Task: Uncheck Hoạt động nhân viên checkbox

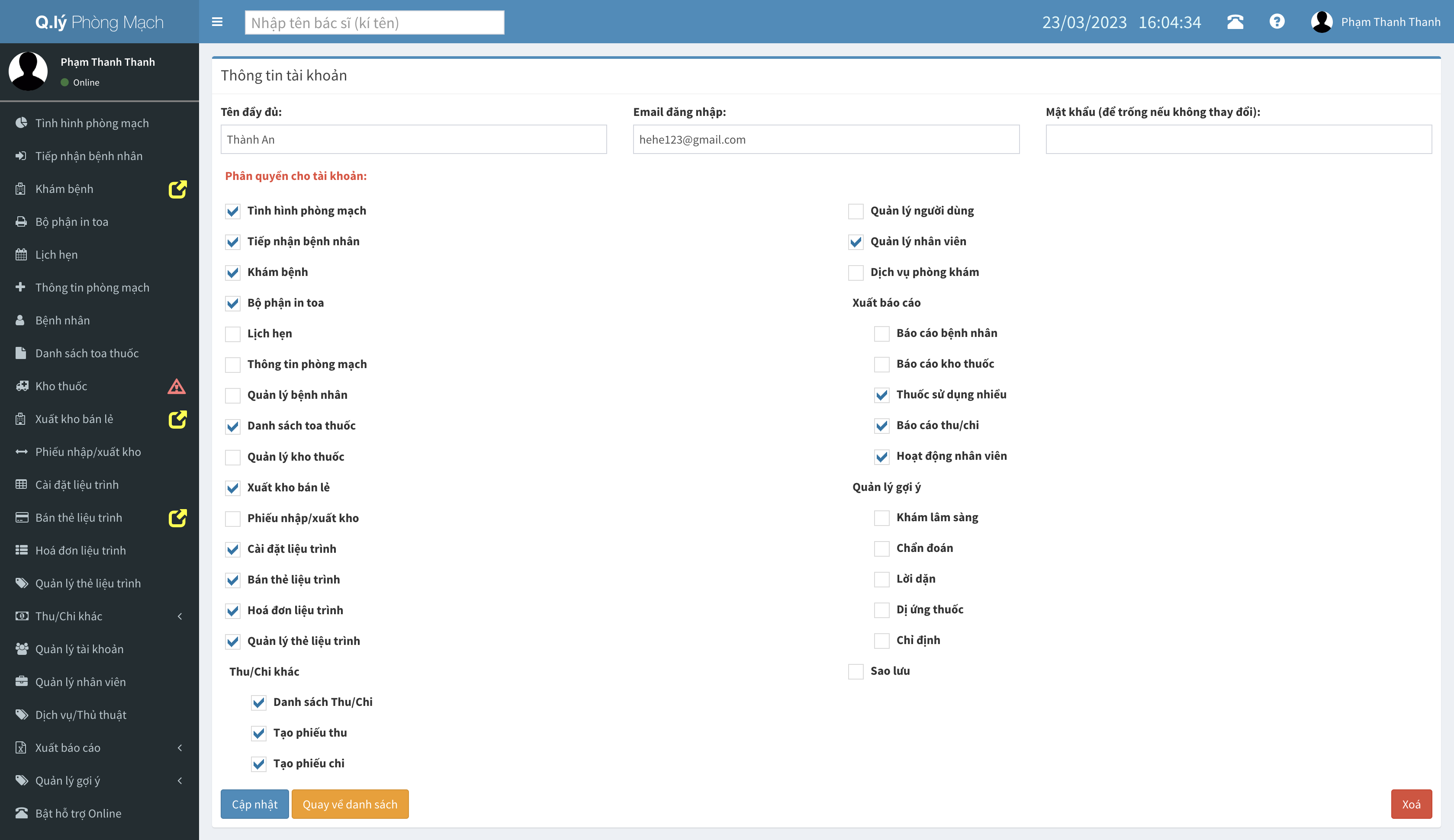Action: 881,457
